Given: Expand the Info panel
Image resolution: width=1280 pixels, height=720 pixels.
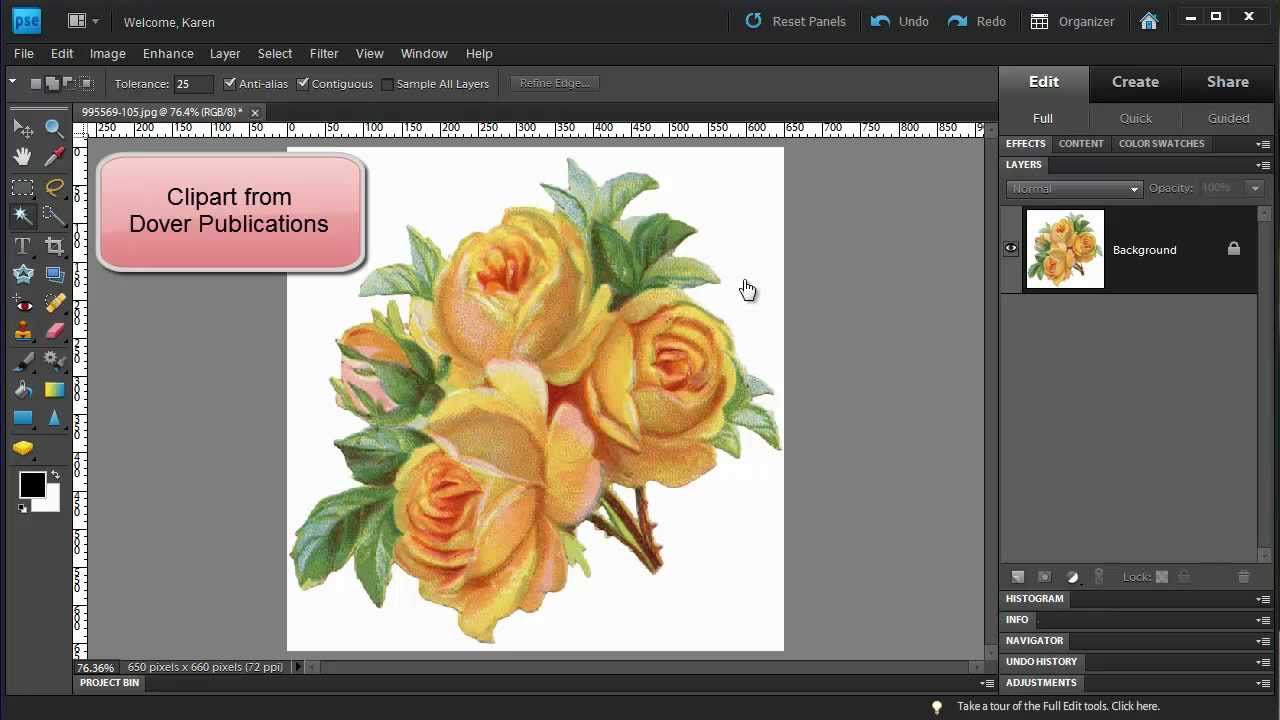Looking at the screenshot, I should pyautogui.click(x=1017, y=620).
